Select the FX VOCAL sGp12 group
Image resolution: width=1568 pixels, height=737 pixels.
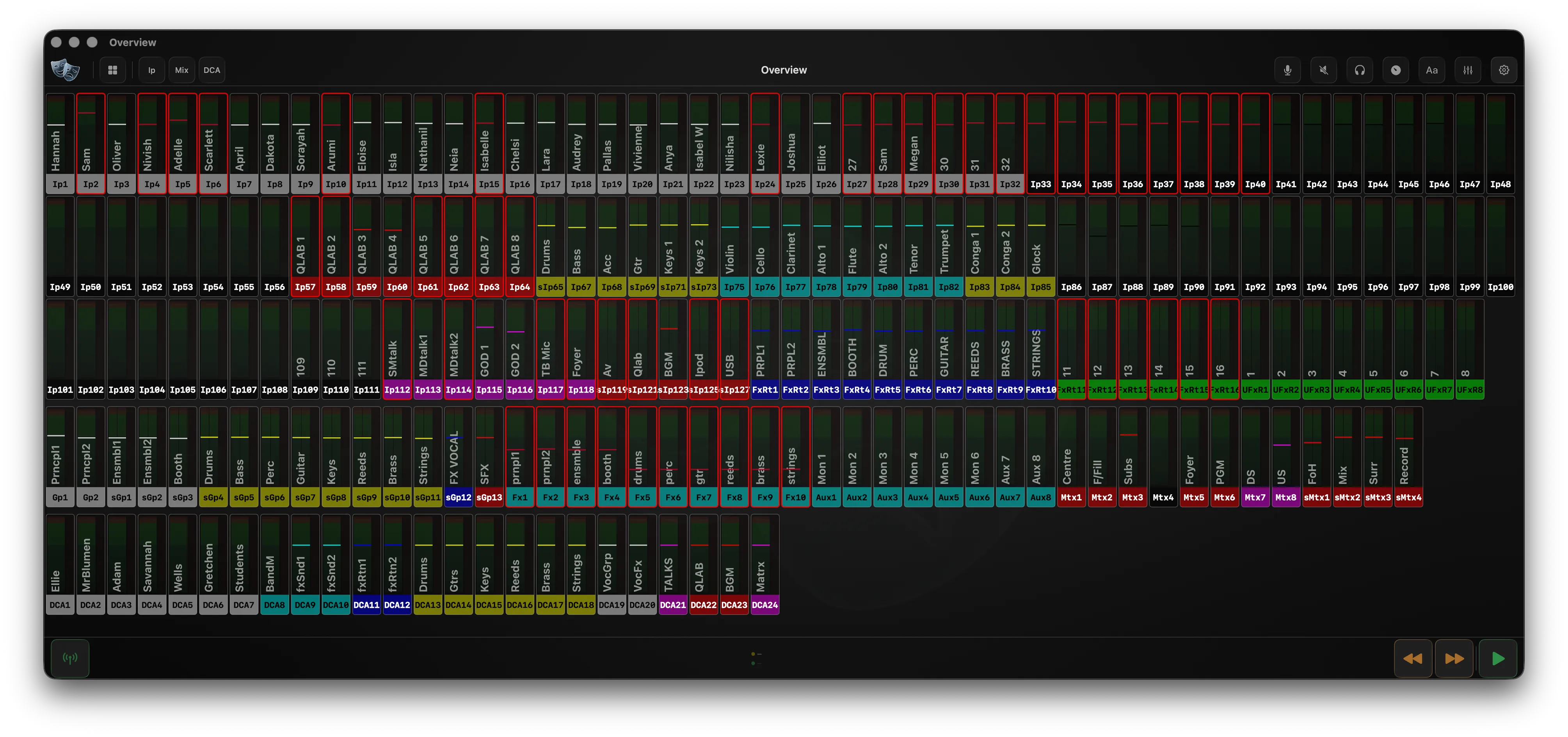[x=459, y=456]
